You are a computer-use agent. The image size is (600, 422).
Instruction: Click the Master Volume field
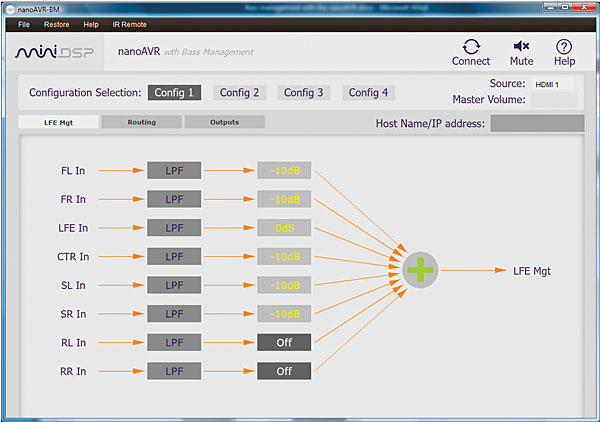click(554, 100)
